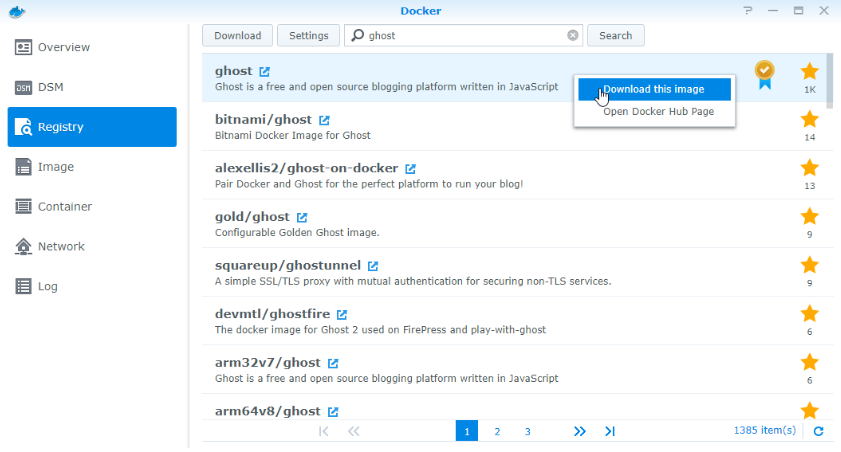Click the star icon on ghost row
Viewport: 841px width, 452px height.
click(x=809, y=71)
